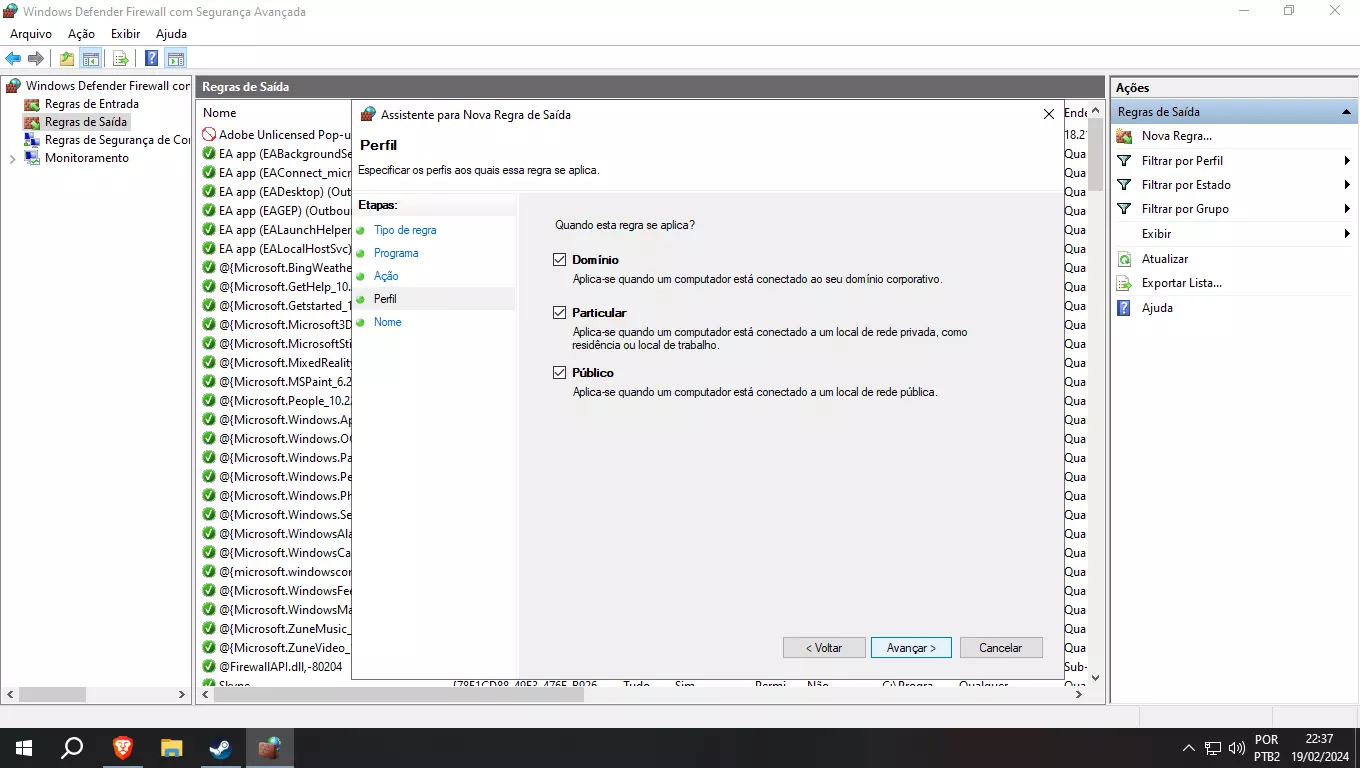Click the Ajuda help icon in Ações
This screenshot has height=768, width=1360.
[1125, 308]
